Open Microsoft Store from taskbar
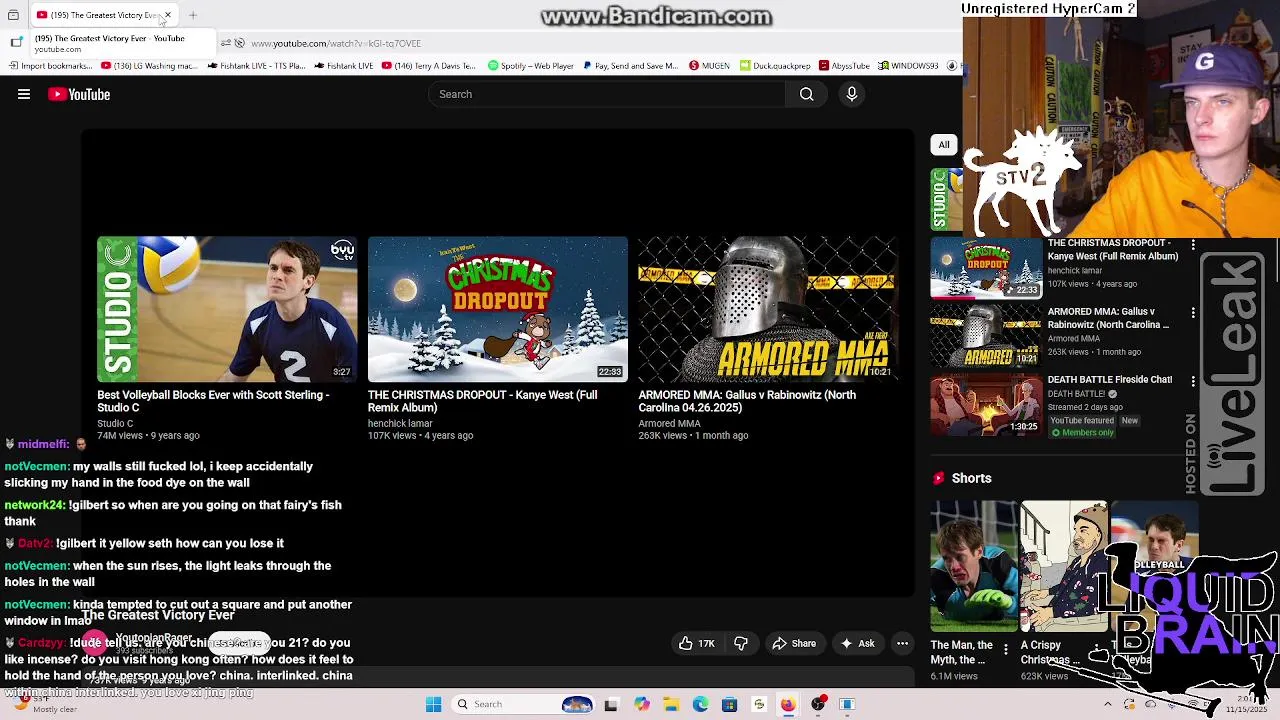Viewport: 1280px width, 720px height. click(x=729, y=704)
